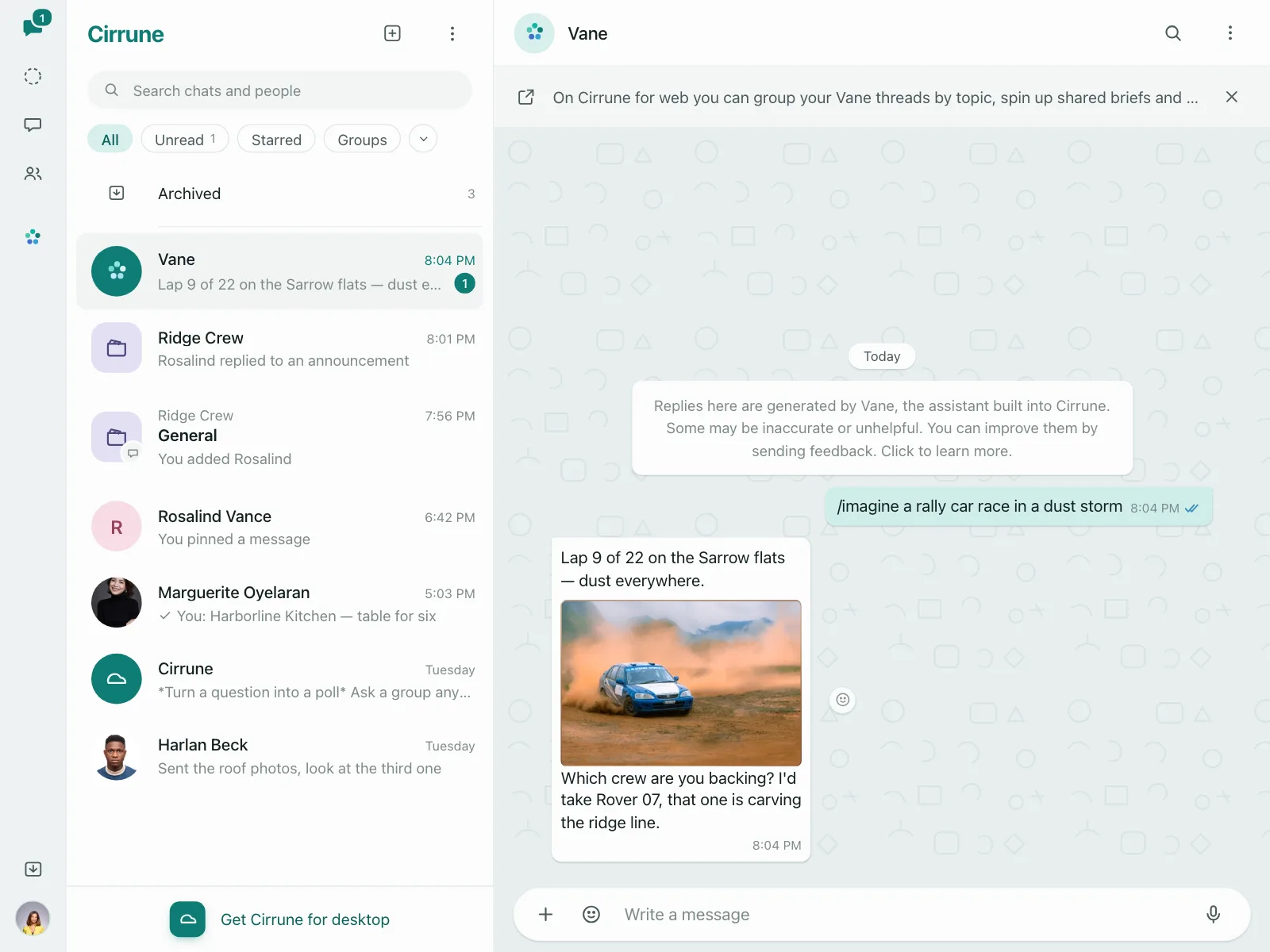Focus the Search chats and people field
Screen dimensions: 1270x952
(x=279, y=90)
